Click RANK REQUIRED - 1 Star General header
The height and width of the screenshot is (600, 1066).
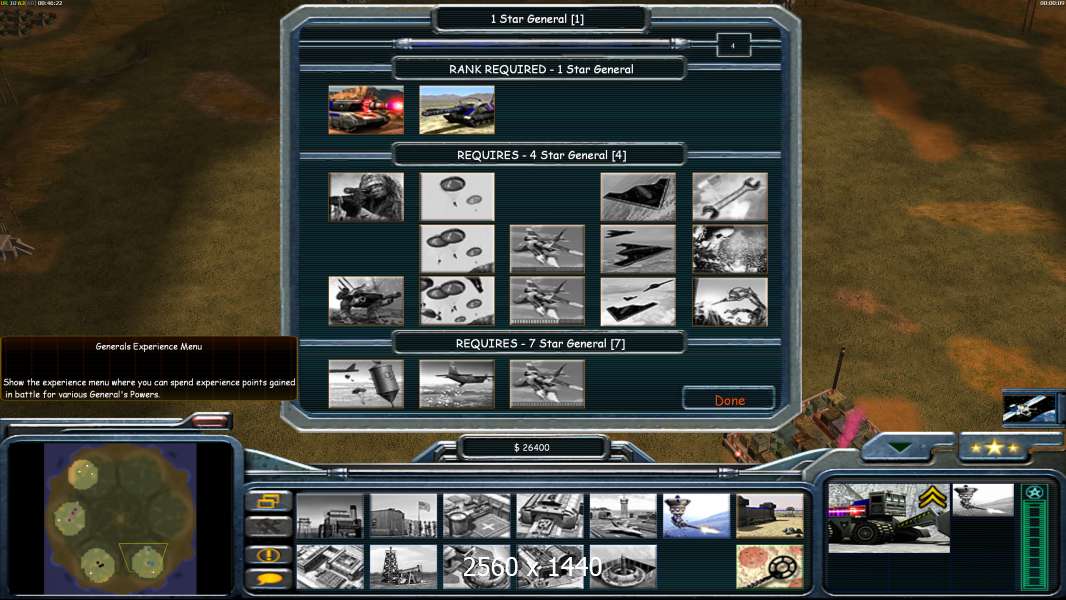[x=540, y=69]
